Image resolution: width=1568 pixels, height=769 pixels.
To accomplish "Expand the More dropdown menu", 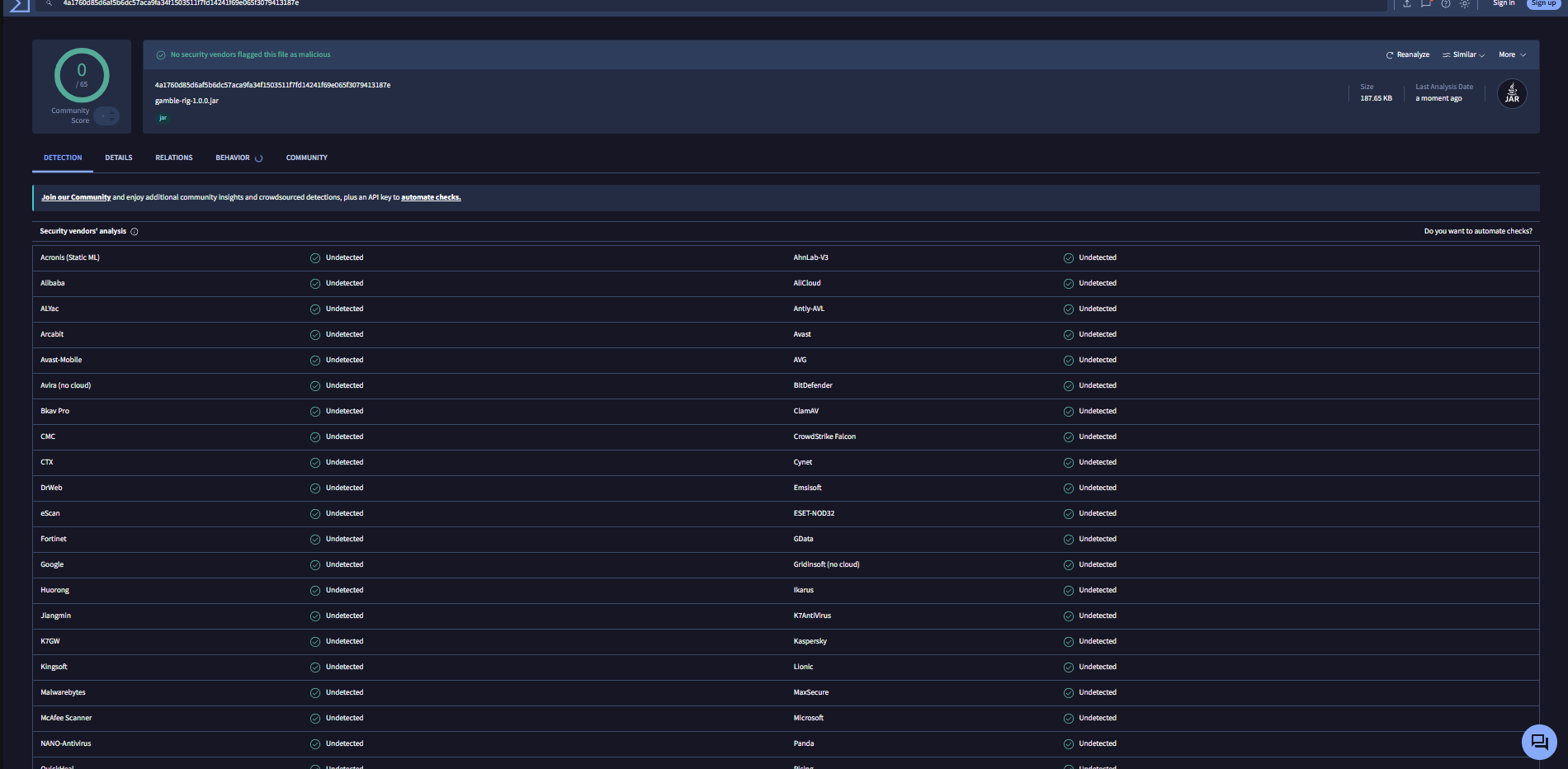I will point(1513,55).
